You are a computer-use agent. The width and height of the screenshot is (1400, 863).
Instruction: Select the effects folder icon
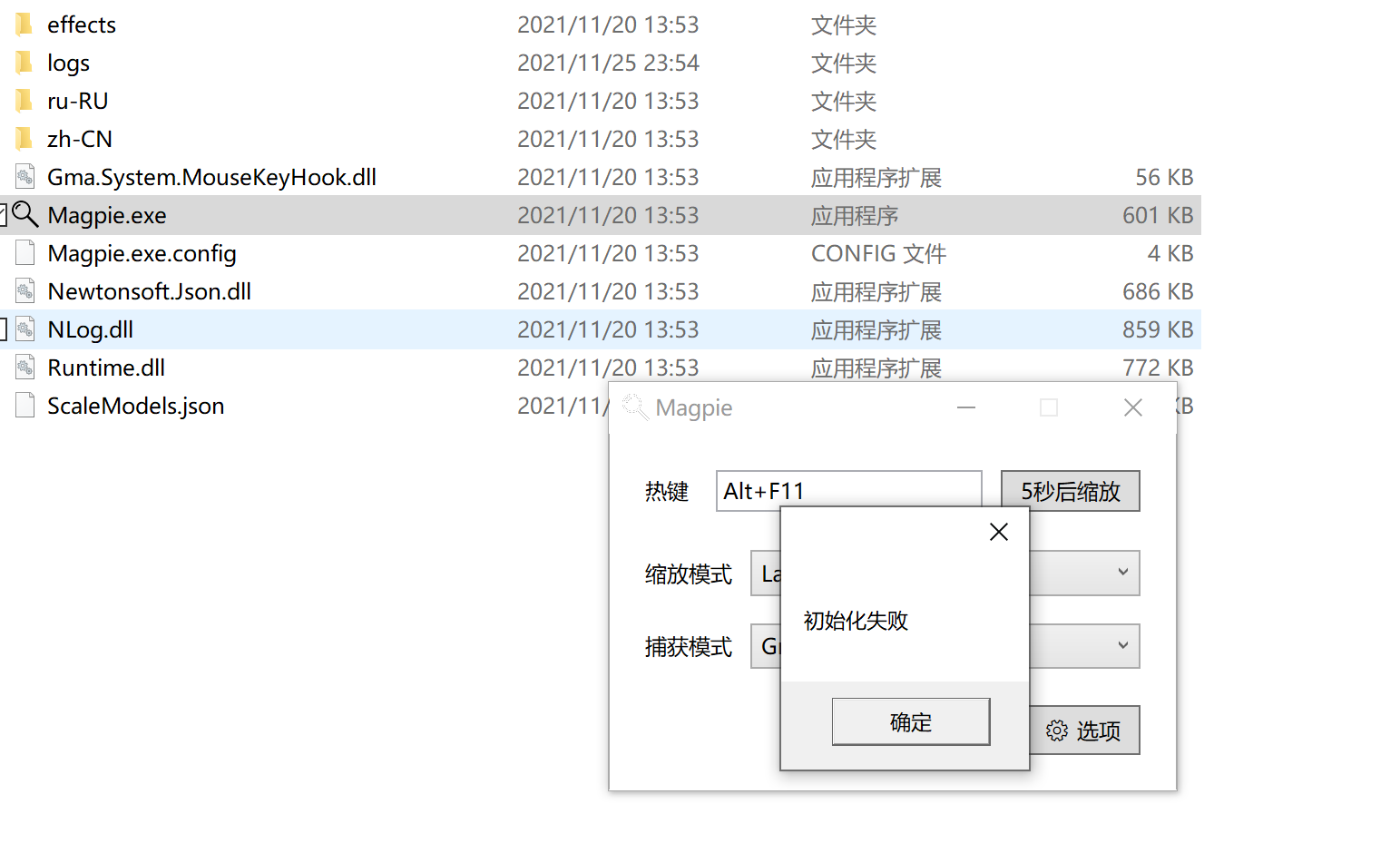(x=24, y=25)
